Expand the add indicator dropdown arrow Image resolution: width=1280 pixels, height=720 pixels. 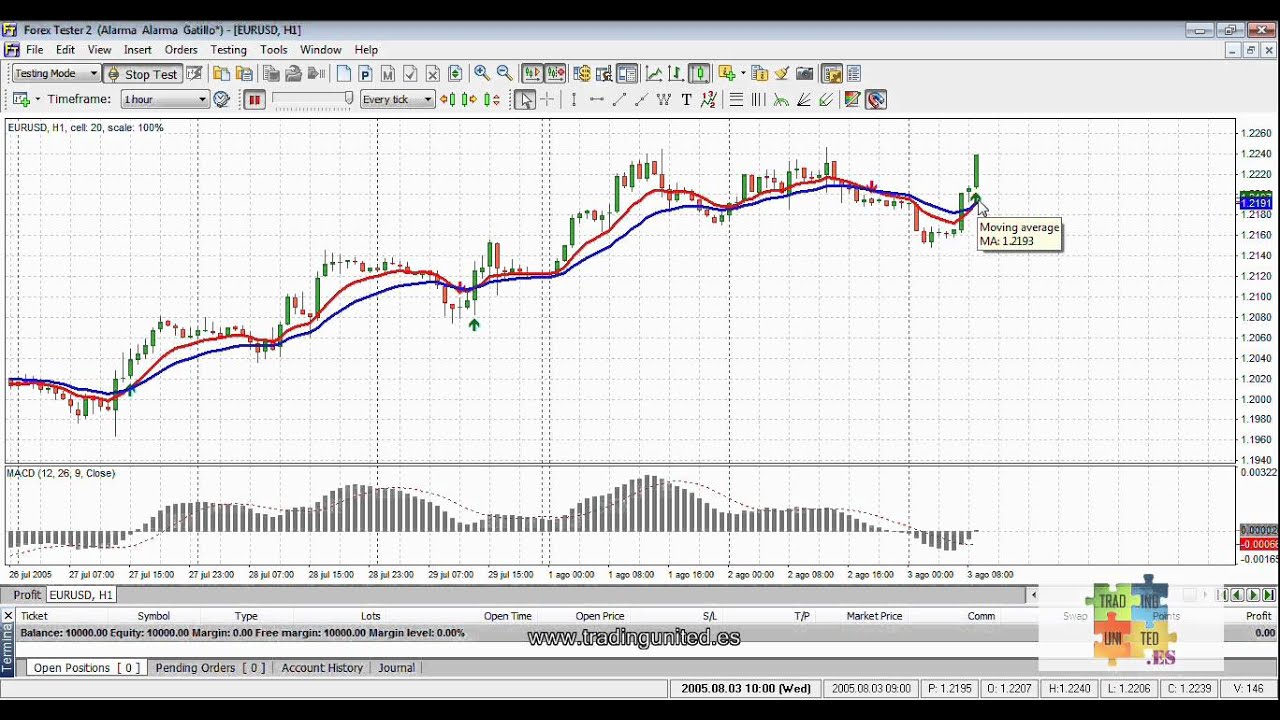pyautogui.click(x=743, y=73)
